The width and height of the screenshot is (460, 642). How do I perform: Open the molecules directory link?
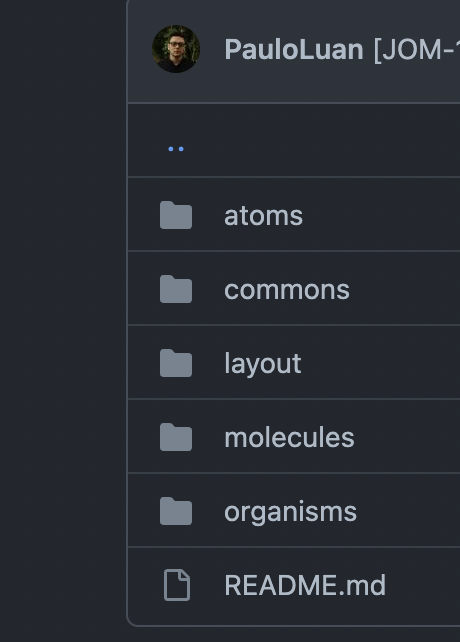tap(289, 437)
